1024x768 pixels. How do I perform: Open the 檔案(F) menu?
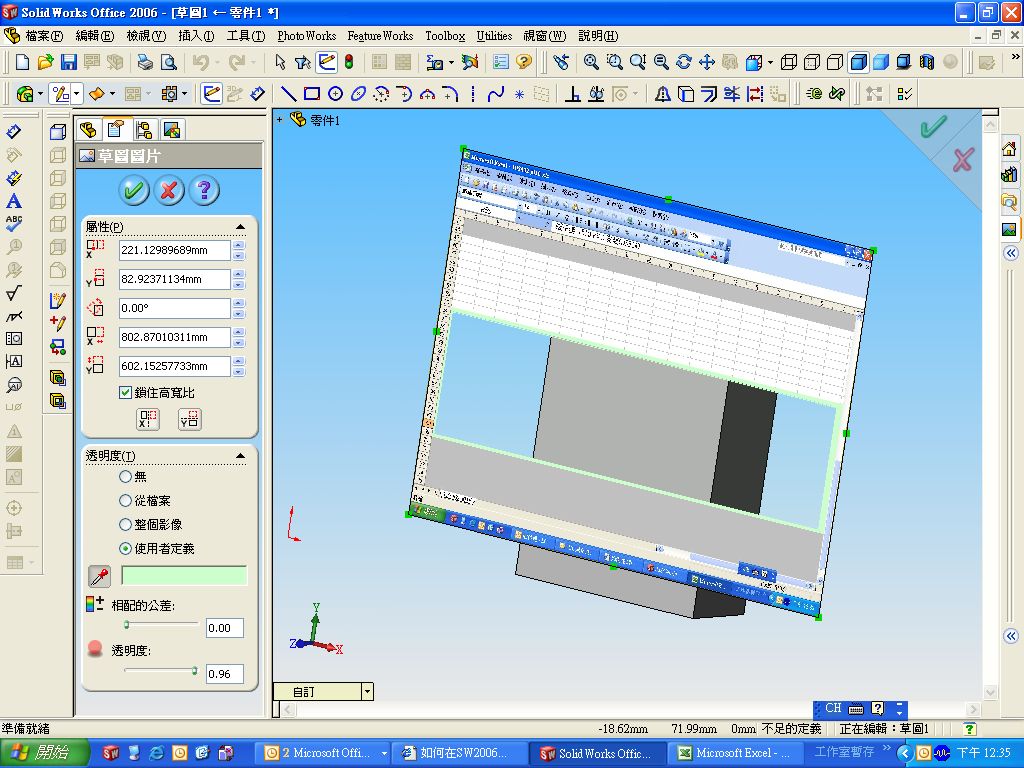click(x=44, y=36)
